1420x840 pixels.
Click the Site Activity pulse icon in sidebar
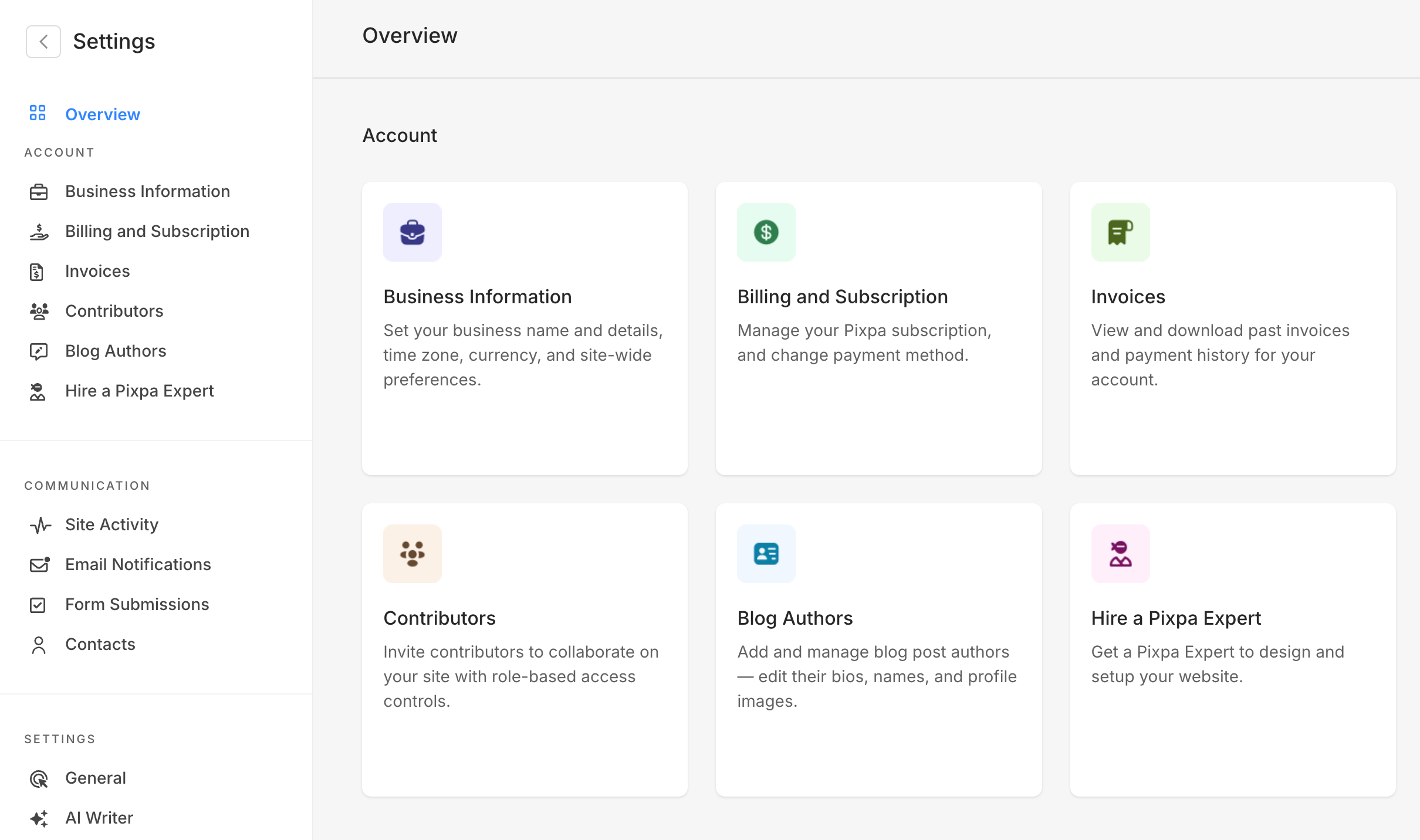click(x=40, y=525)
